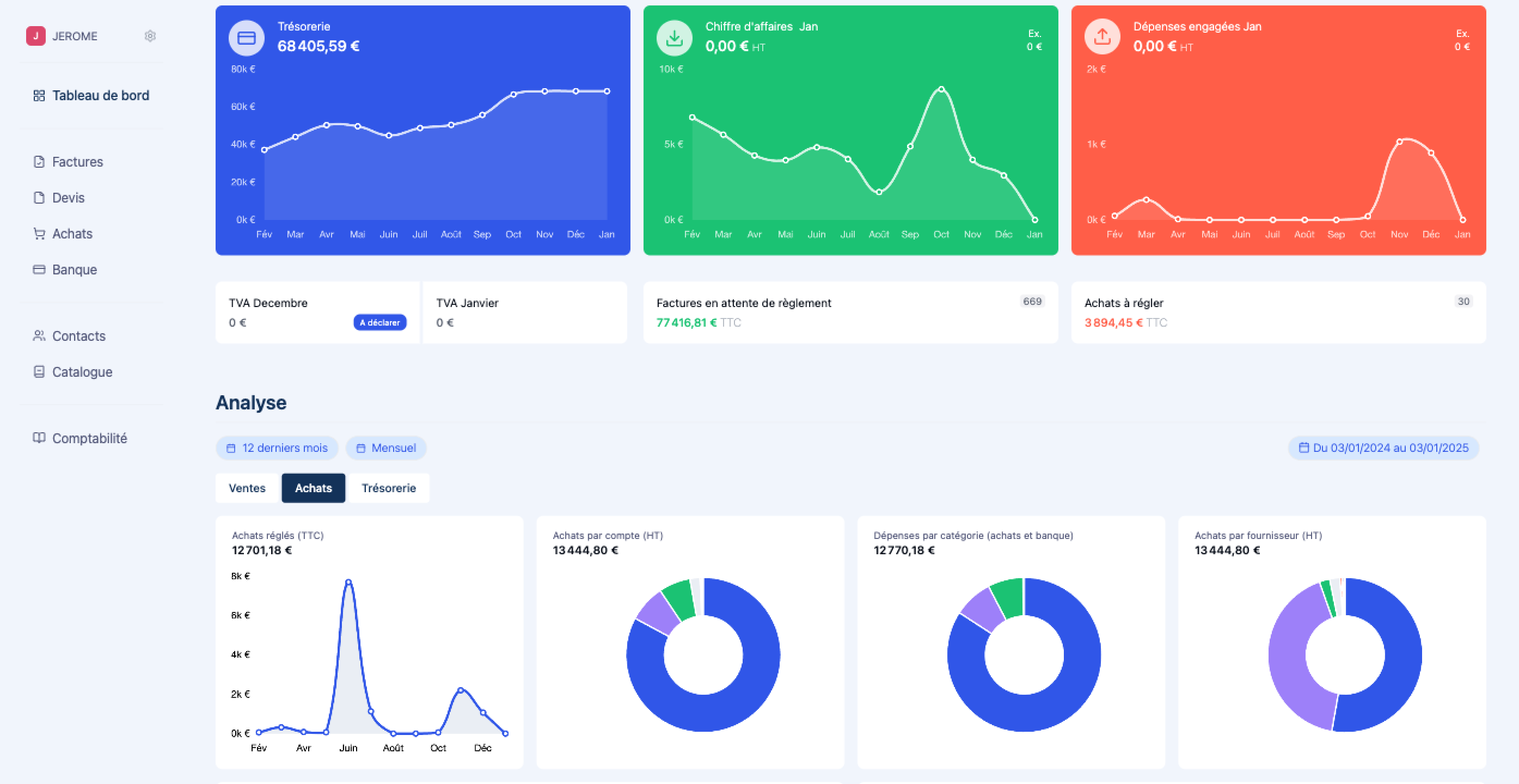This screenshot has height=784, width=1519.
Task: Switch to the Ventes tab
Action: (x=247, y=488)
